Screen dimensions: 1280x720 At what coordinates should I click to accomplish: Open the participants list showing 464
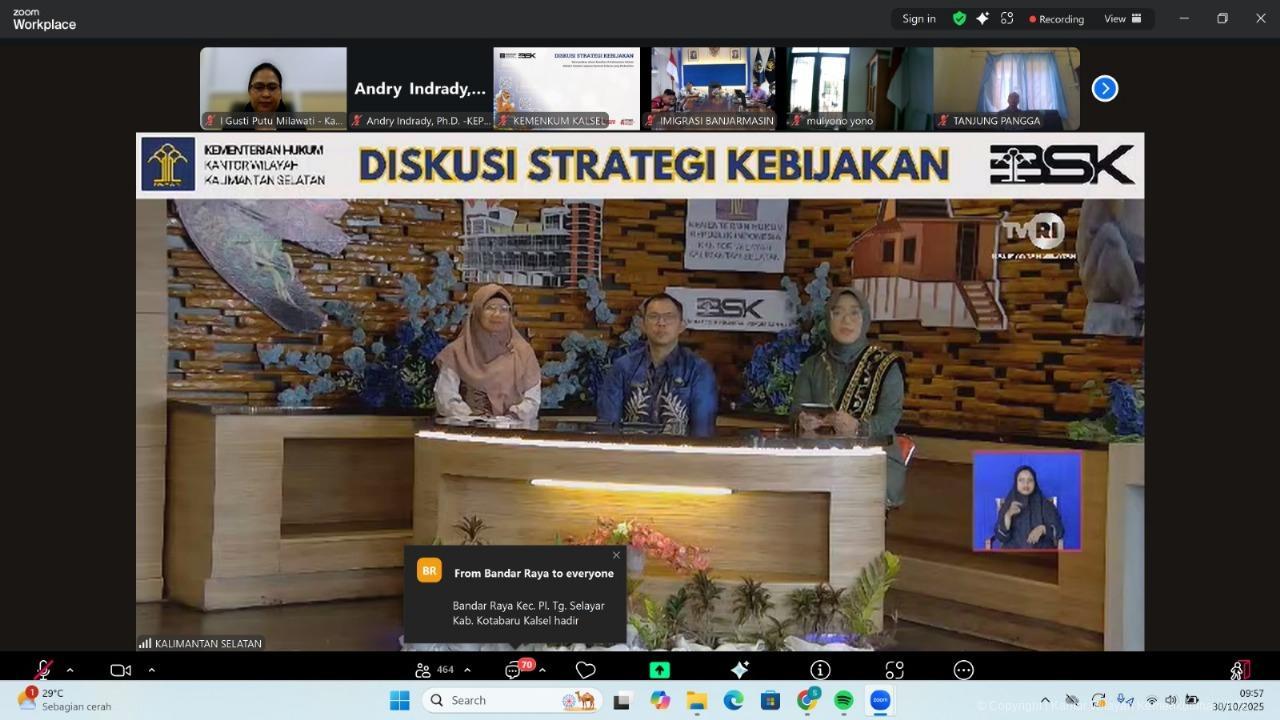(434, 670)
